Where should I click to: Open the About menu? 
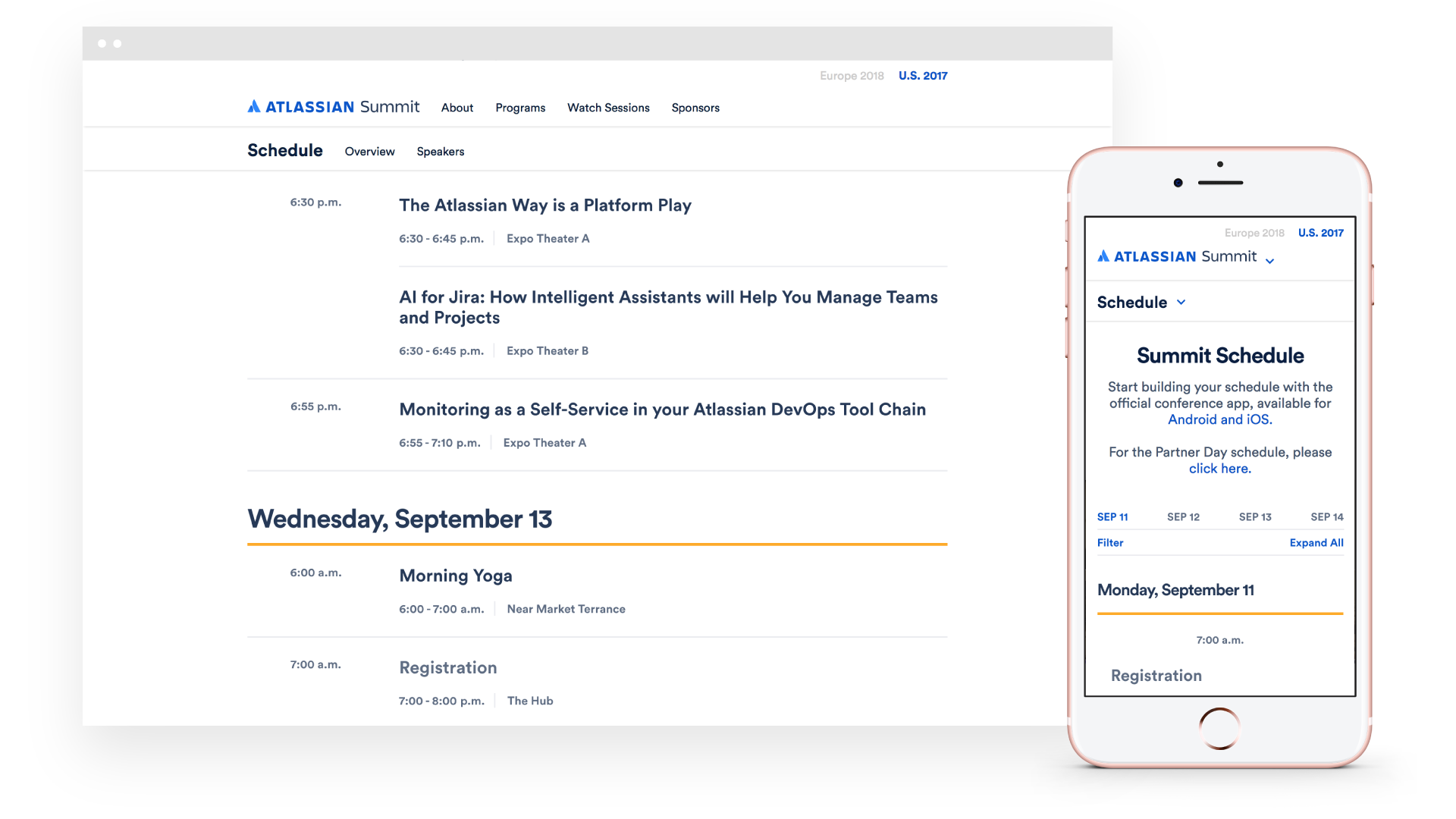(x=457, y=108)
